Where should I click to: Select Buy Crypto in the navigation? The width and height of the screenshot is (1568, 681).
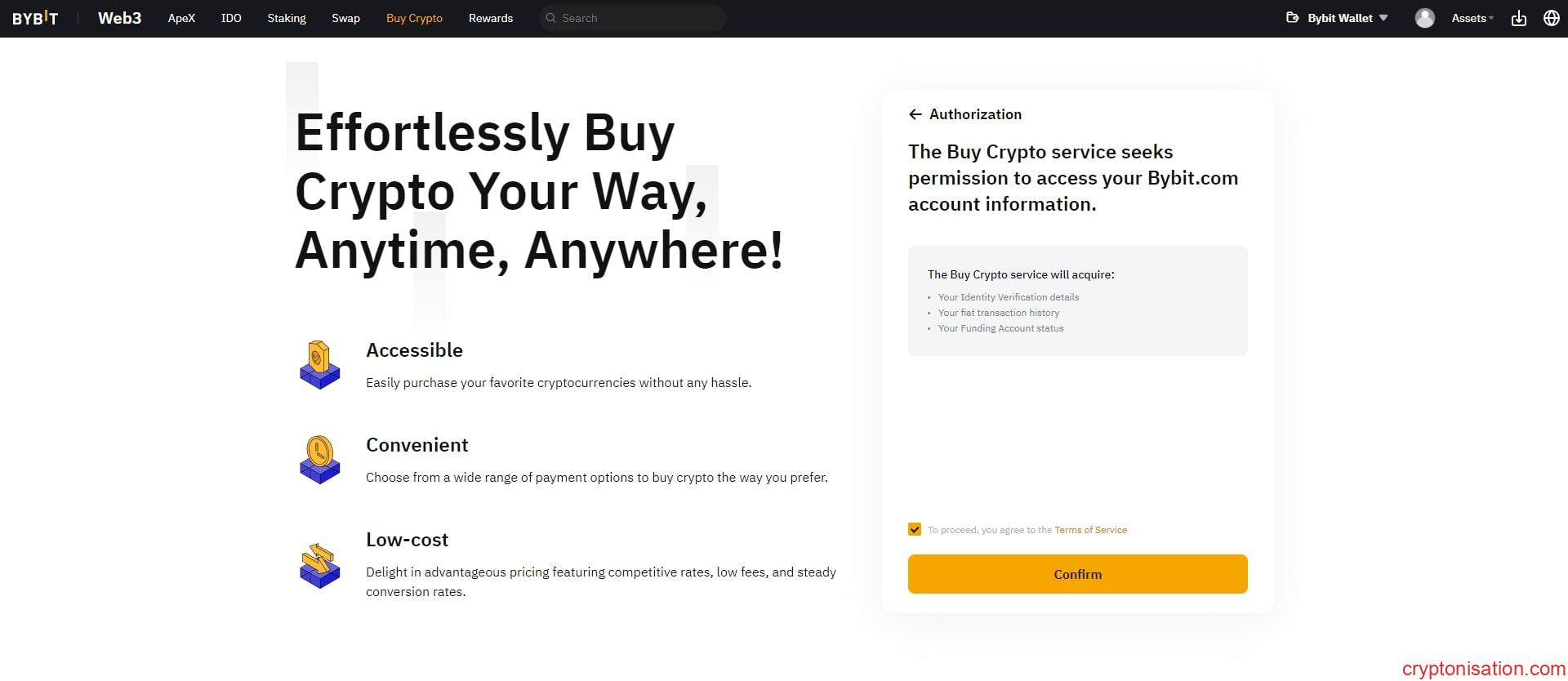tap(414, 18)
